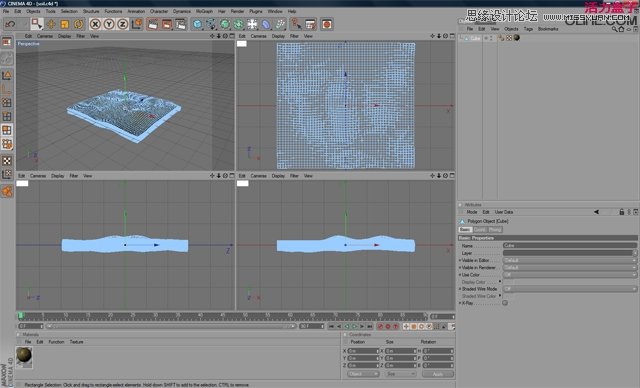Render to Picture Viewer icon
The height and width of the screenshot is (388, 640).
[167, 24]
